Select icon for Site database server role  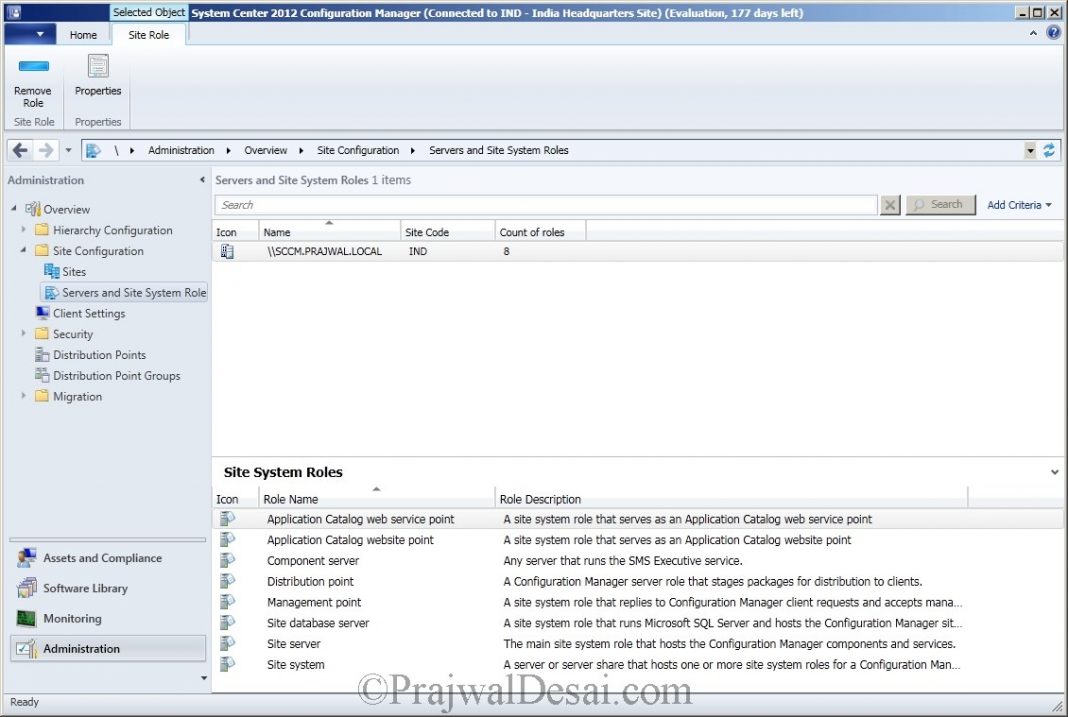(x=227, y=623)
